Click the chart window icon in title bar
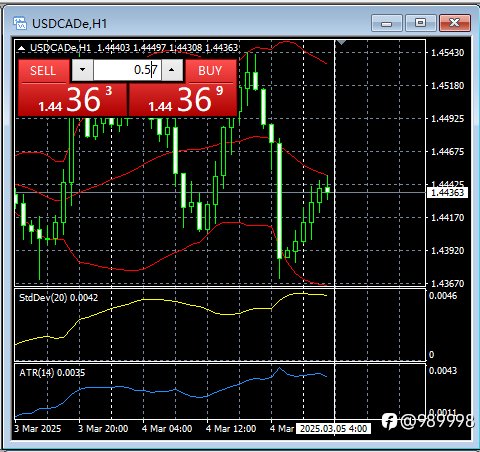Viewport: 480px width, 452px height. click(x=20, y=23)
